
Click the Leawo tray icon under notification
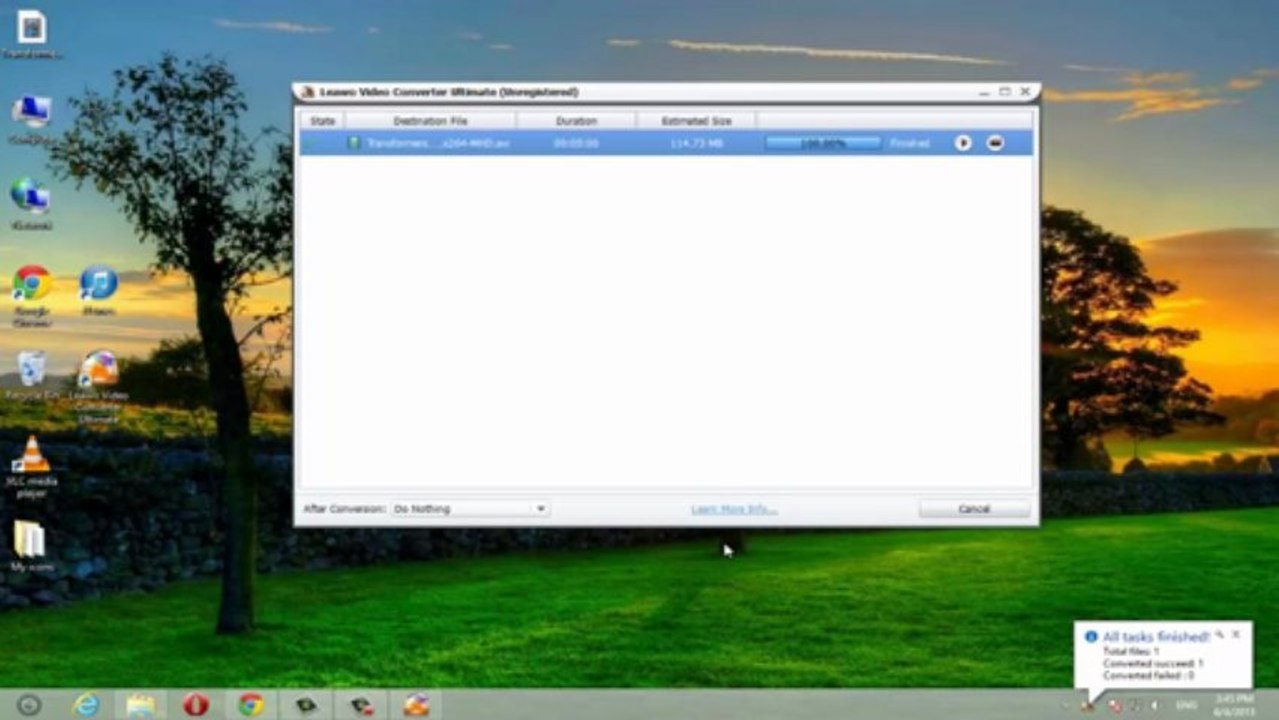click(x=1088, y=705)
